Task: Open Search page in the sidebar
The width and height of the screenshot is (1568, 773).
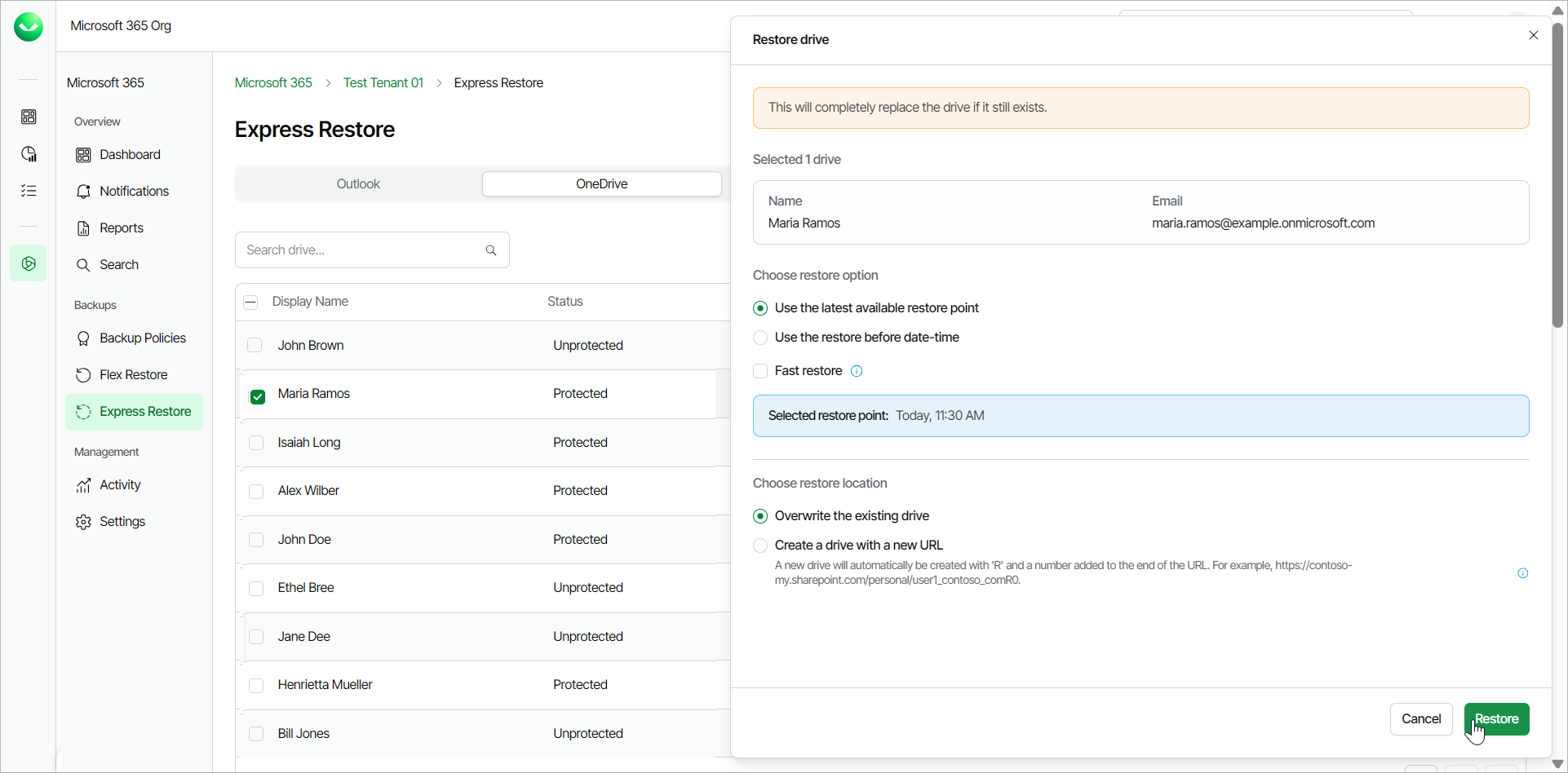Action: pyautogui.click(x=134, y=265)
